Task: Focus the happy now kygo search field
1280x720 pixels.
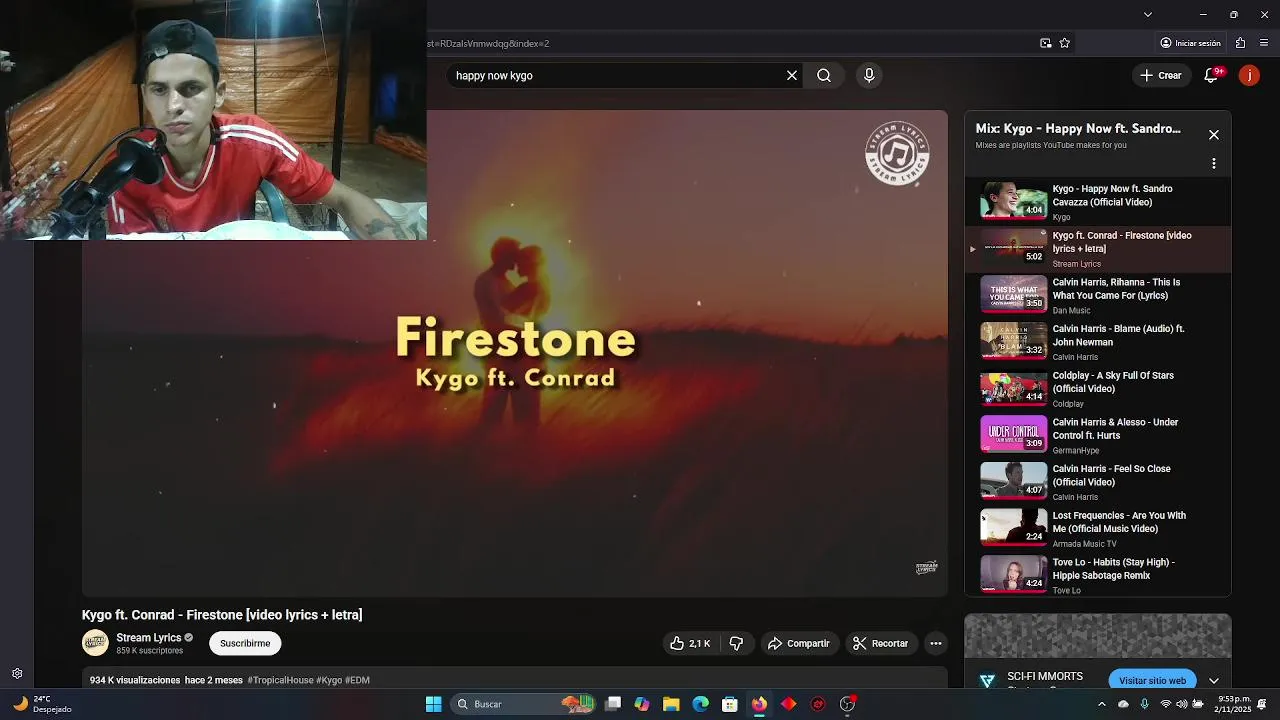Action: point(615,75)
